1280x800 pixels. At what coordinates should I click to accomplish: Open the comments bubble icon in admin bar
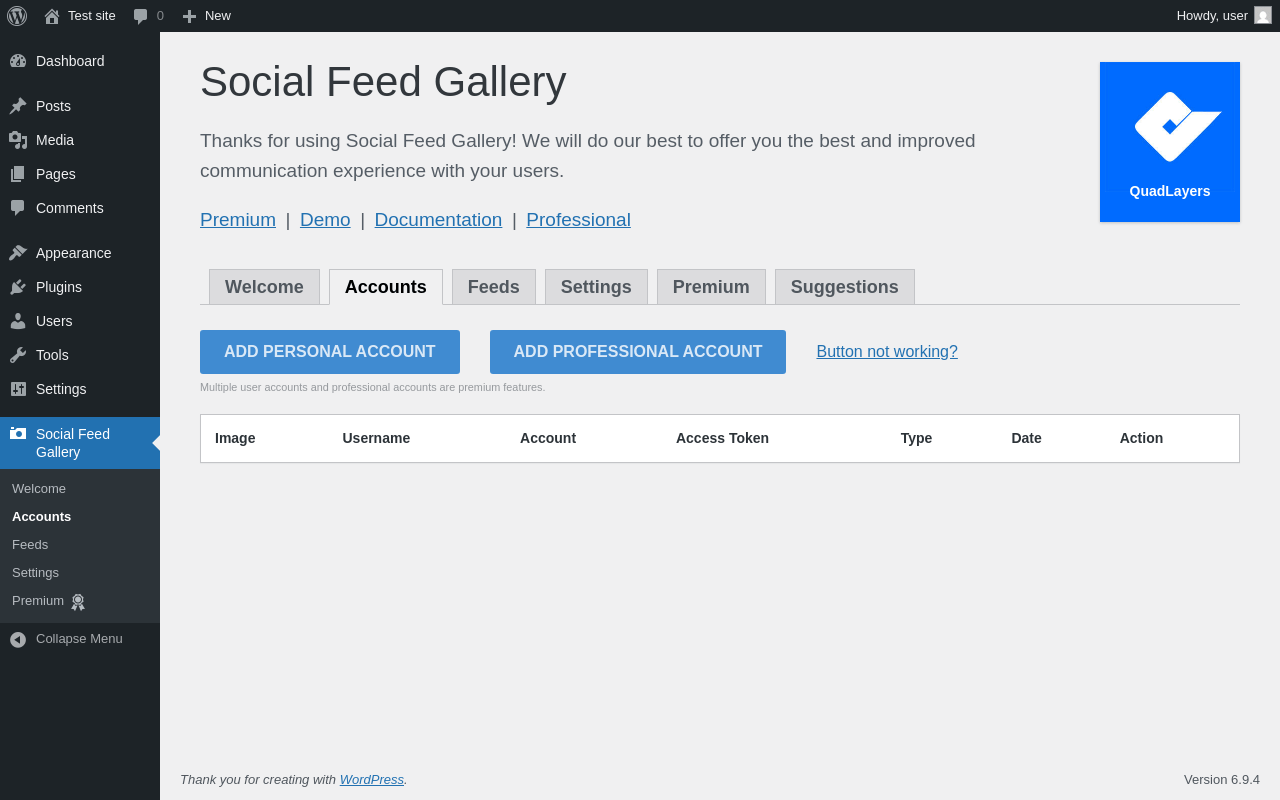point(141,16)
